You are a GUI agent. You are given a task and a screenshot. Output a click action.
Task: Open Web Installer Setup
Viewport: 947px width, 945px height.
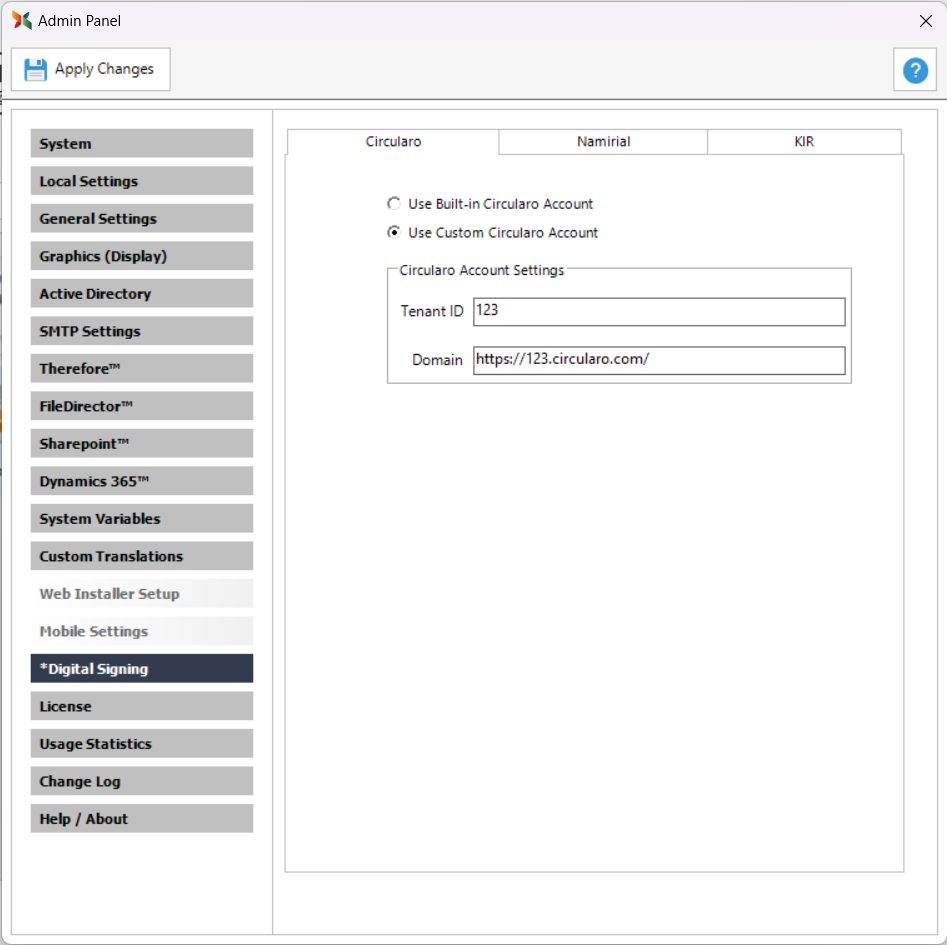[x=142, y=594]
